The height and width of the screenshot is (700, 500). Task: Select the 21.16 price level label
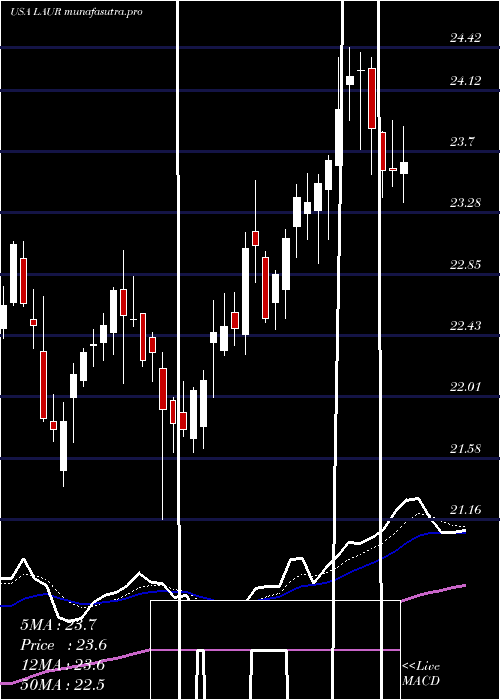click(x=466, y=509)
